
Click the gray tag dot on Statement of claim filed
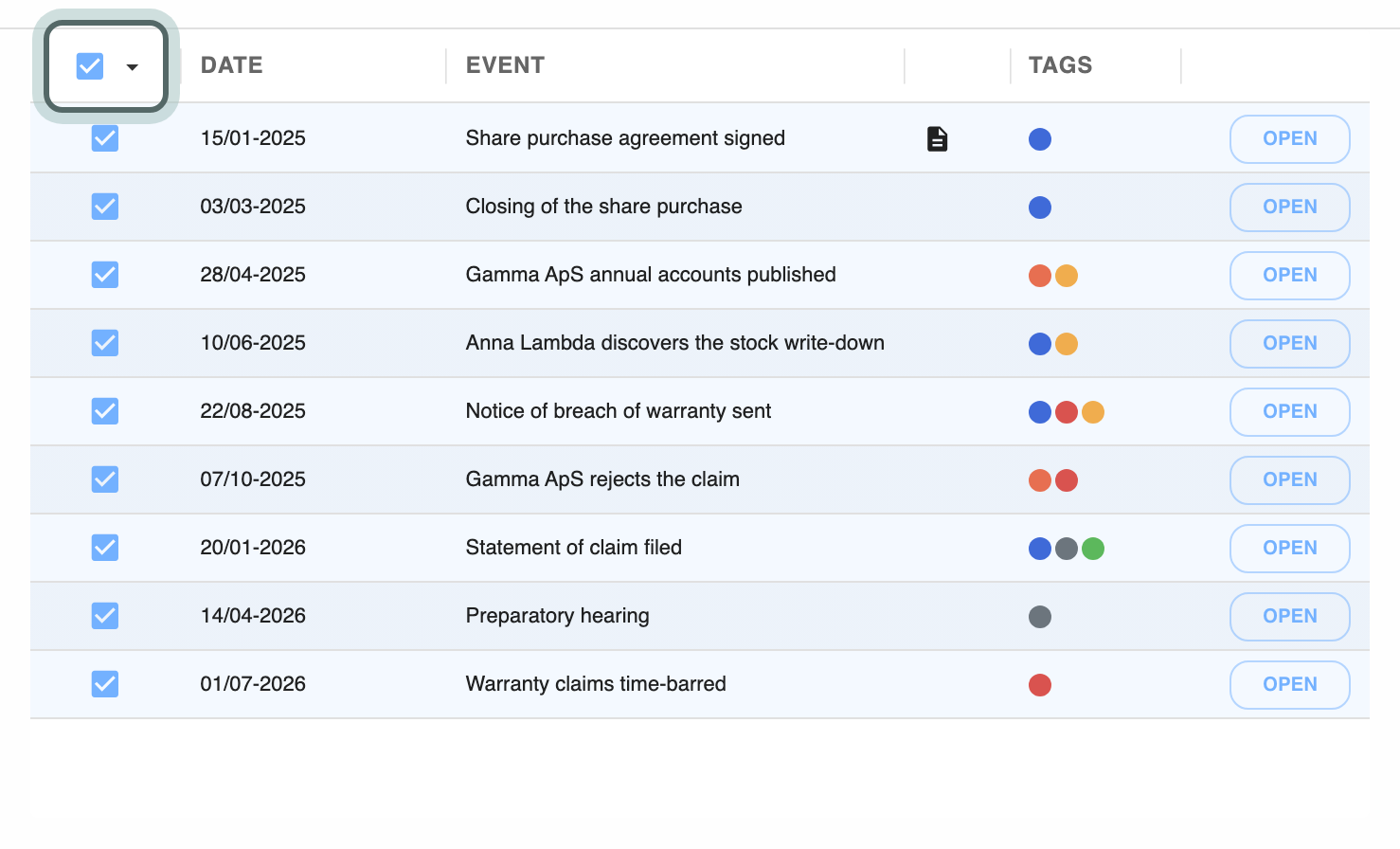[1067, 549]
